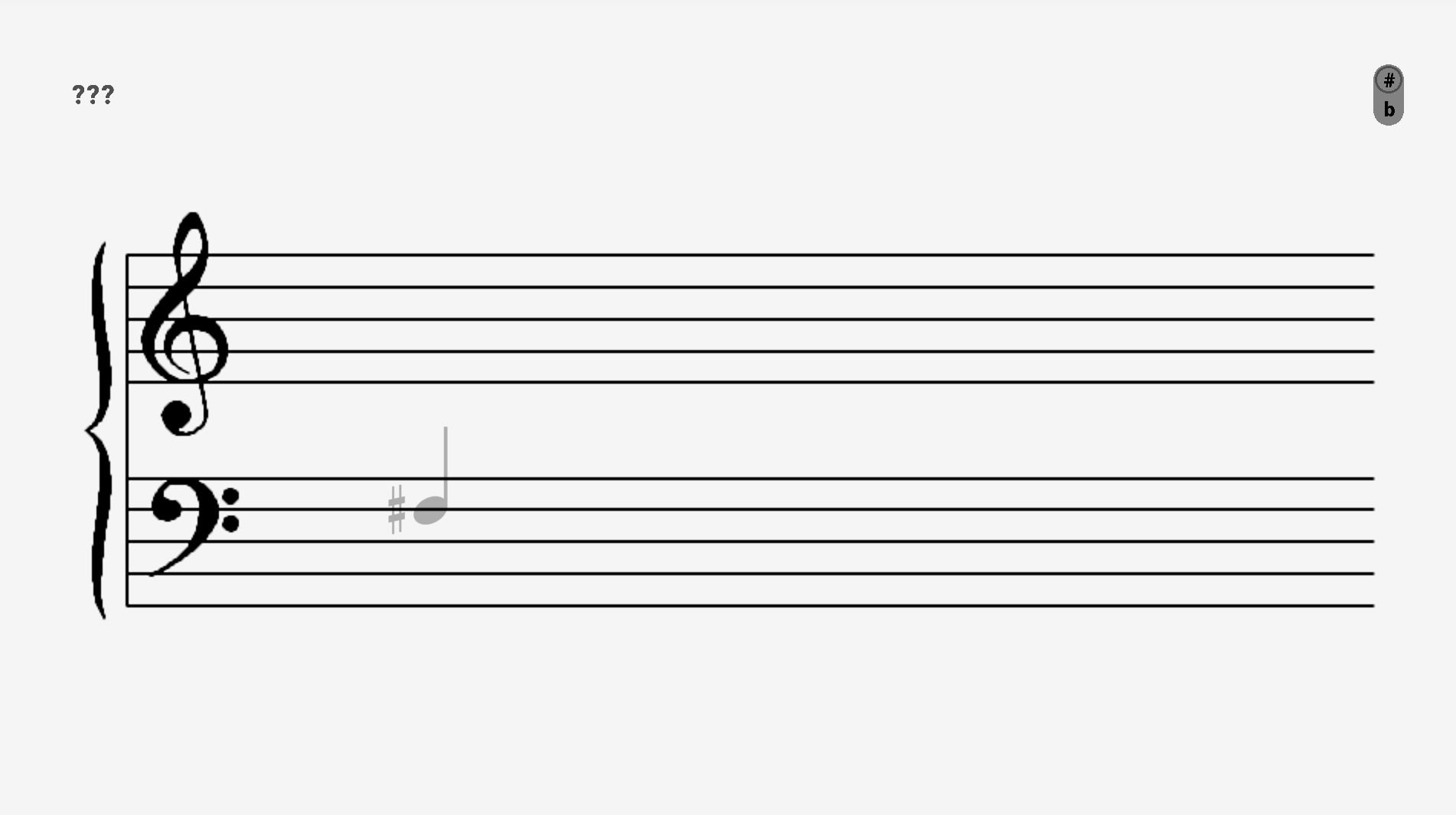1456x815 pixels.
Task: Click the "???" note name label
Action: 93,95
